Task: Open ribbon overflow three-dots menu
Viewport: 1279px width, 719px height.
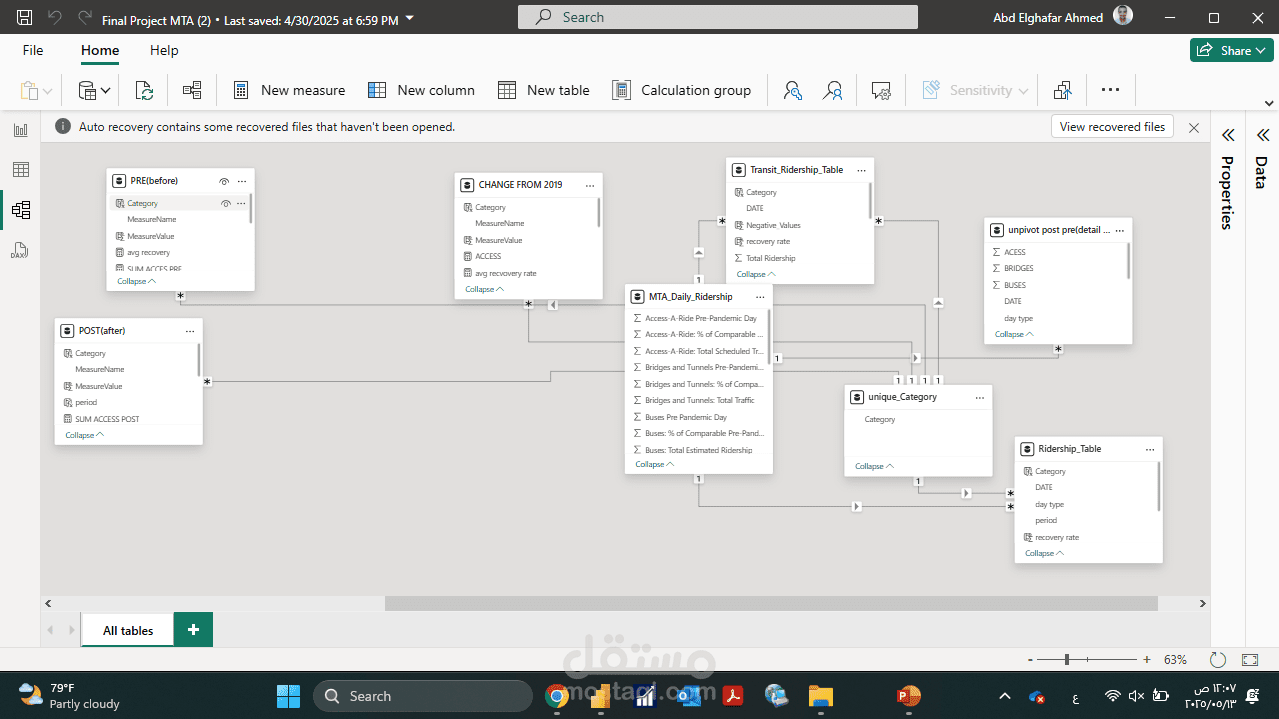Action: 1110,90
